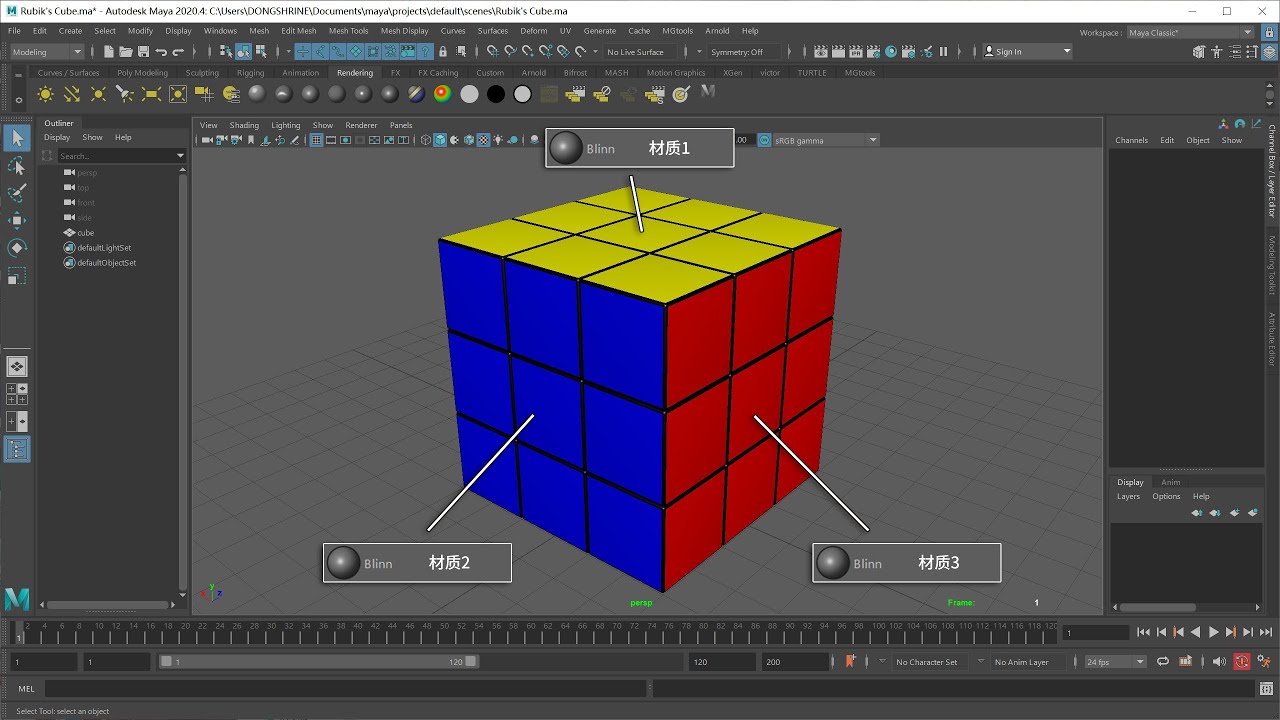
Task: Create a spot light from the shelf
Action: (125, 94)
